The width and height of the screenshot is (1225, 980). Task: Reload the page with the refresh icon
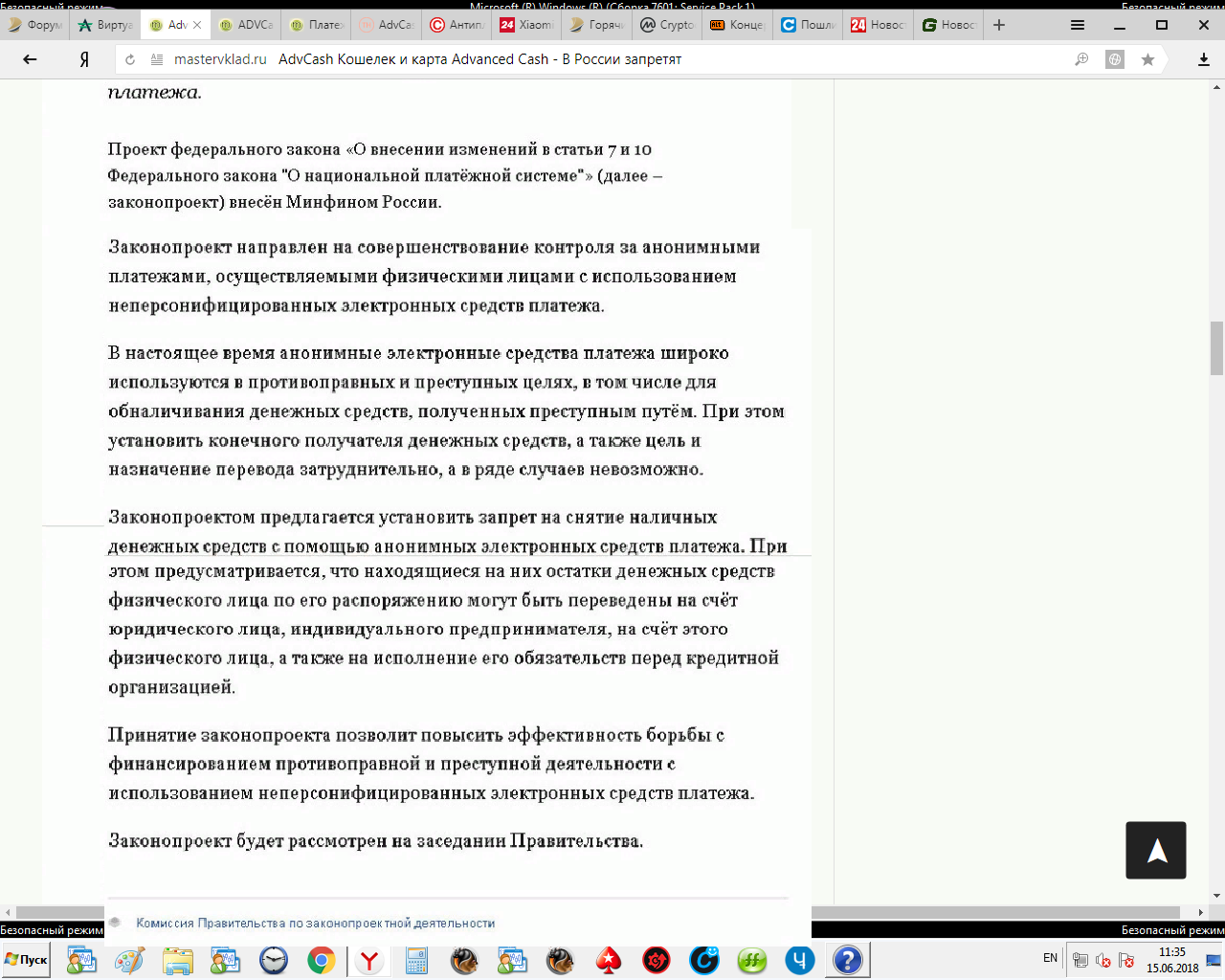point(130,59)
